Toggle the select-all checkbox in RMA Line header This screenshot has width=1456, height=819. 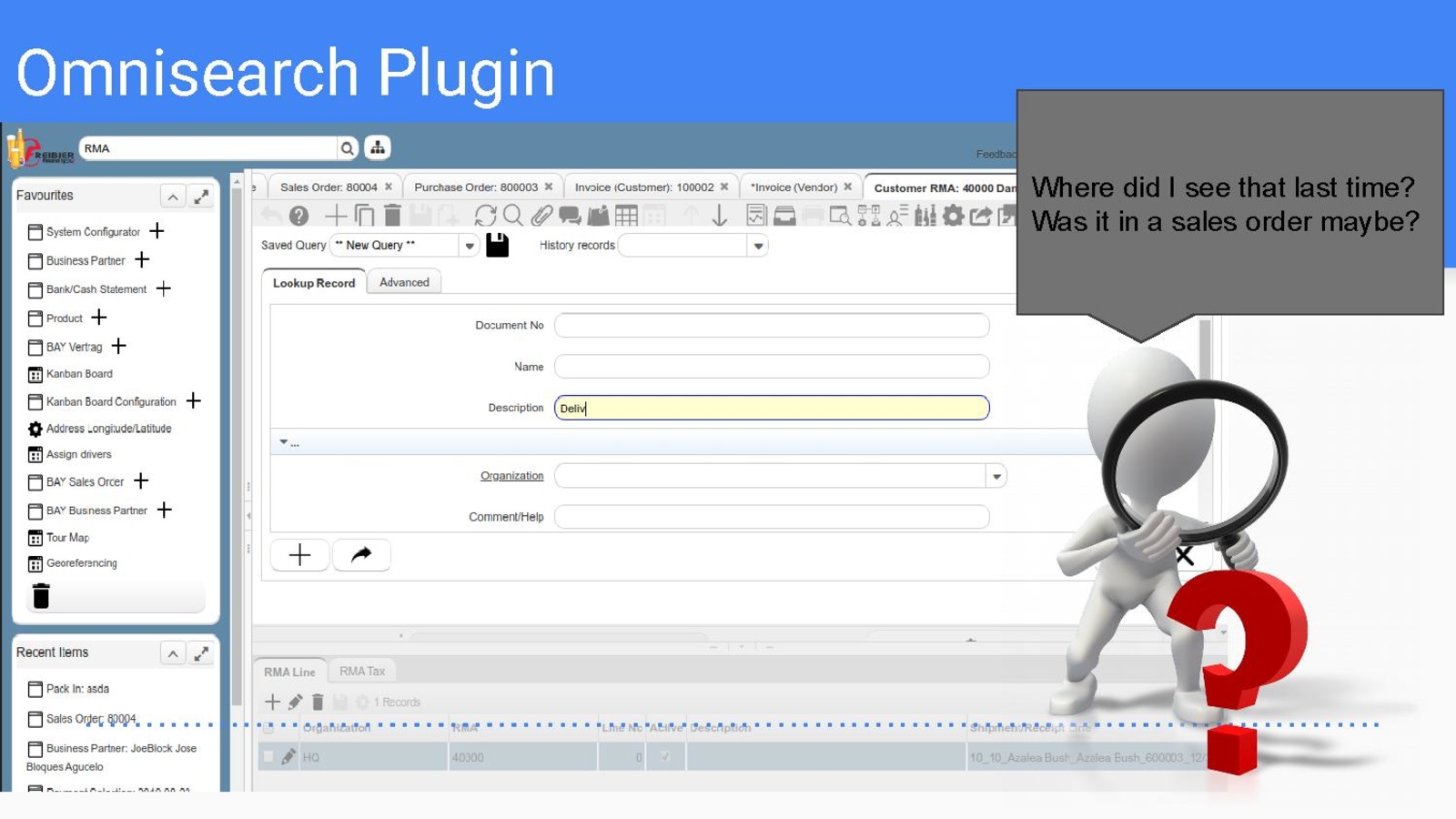tap(268, 728)
